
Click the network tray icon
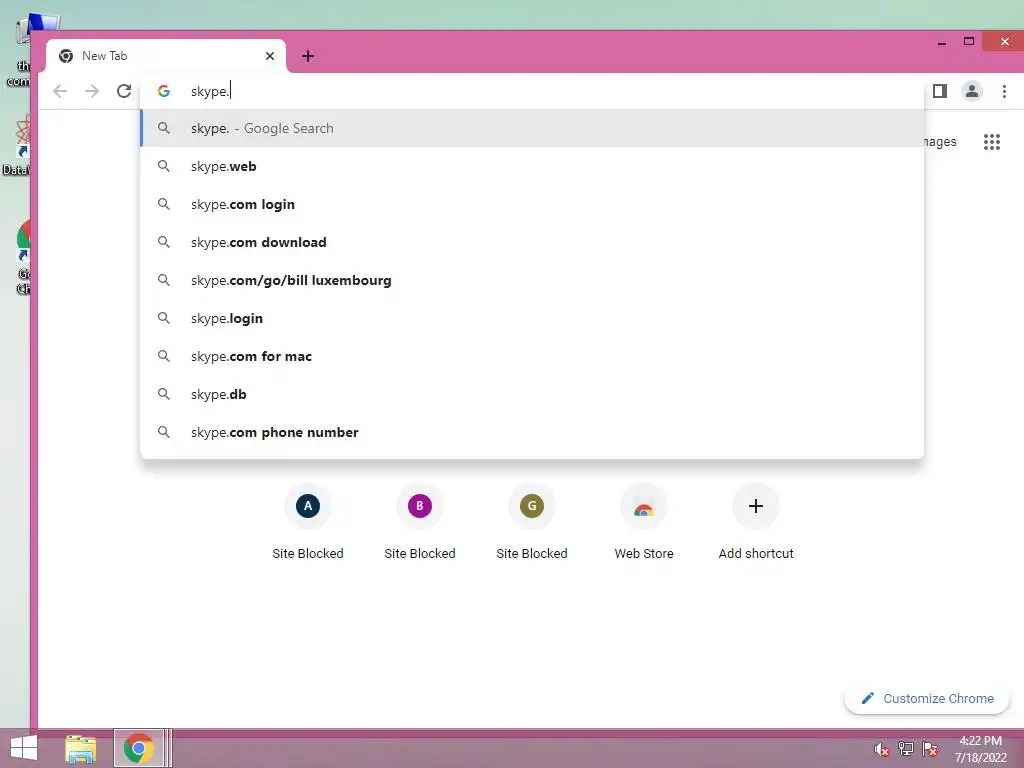click(x=906, y=749)
